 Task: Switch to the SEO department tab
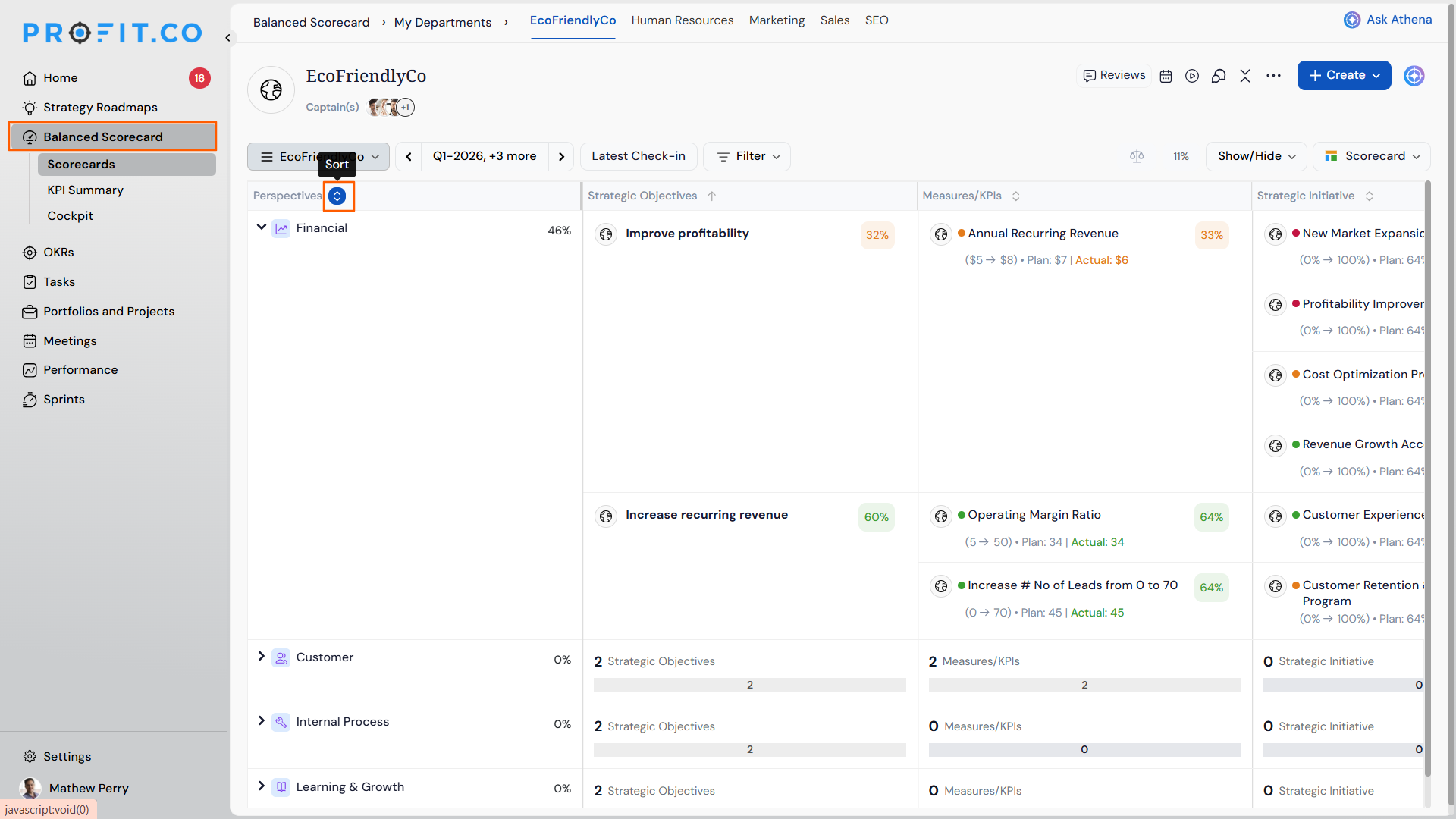pyautogui.click(x=877, y=20)
